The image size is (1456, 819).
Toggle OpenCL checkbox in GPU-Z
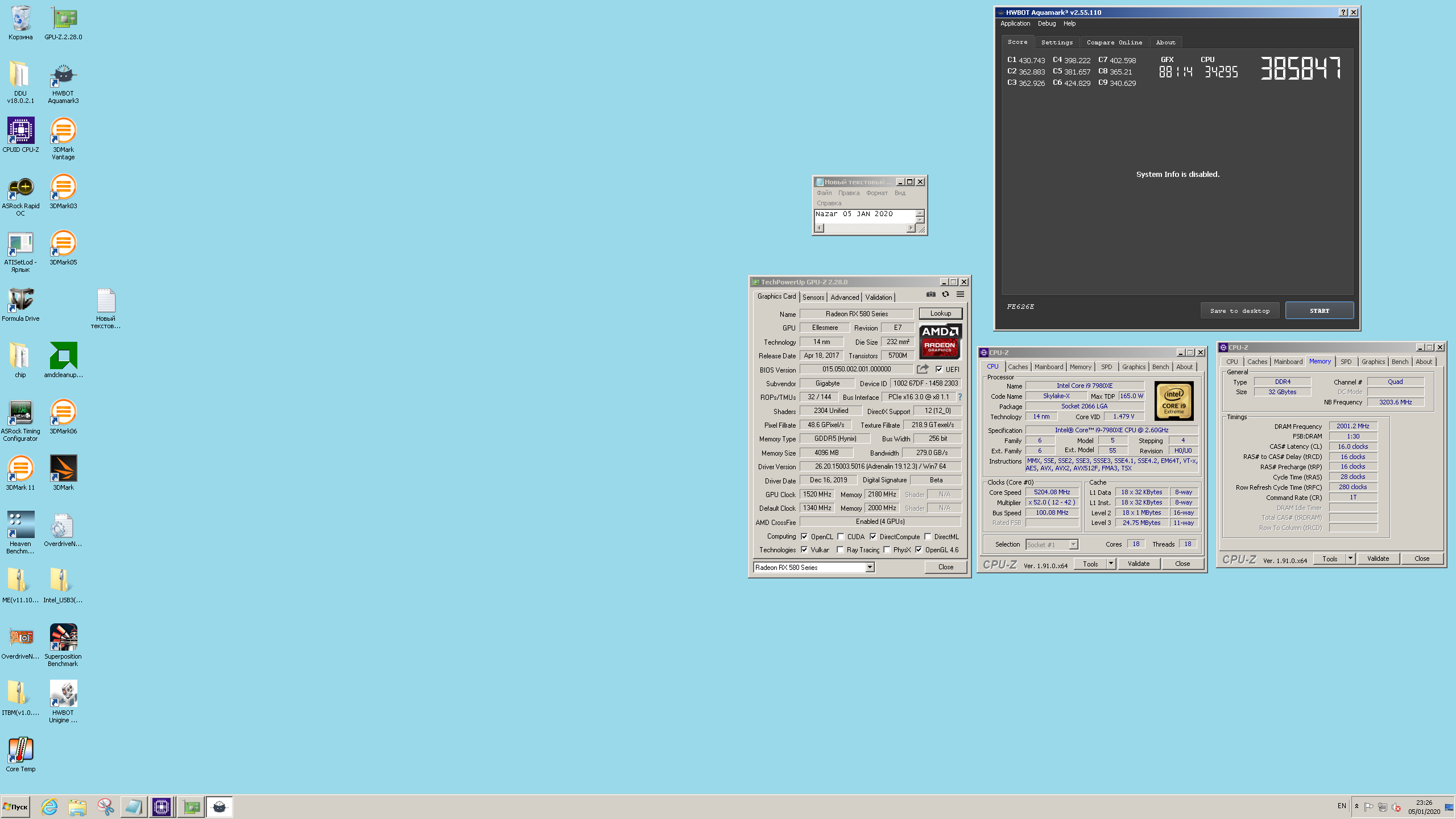coord(804,536)
